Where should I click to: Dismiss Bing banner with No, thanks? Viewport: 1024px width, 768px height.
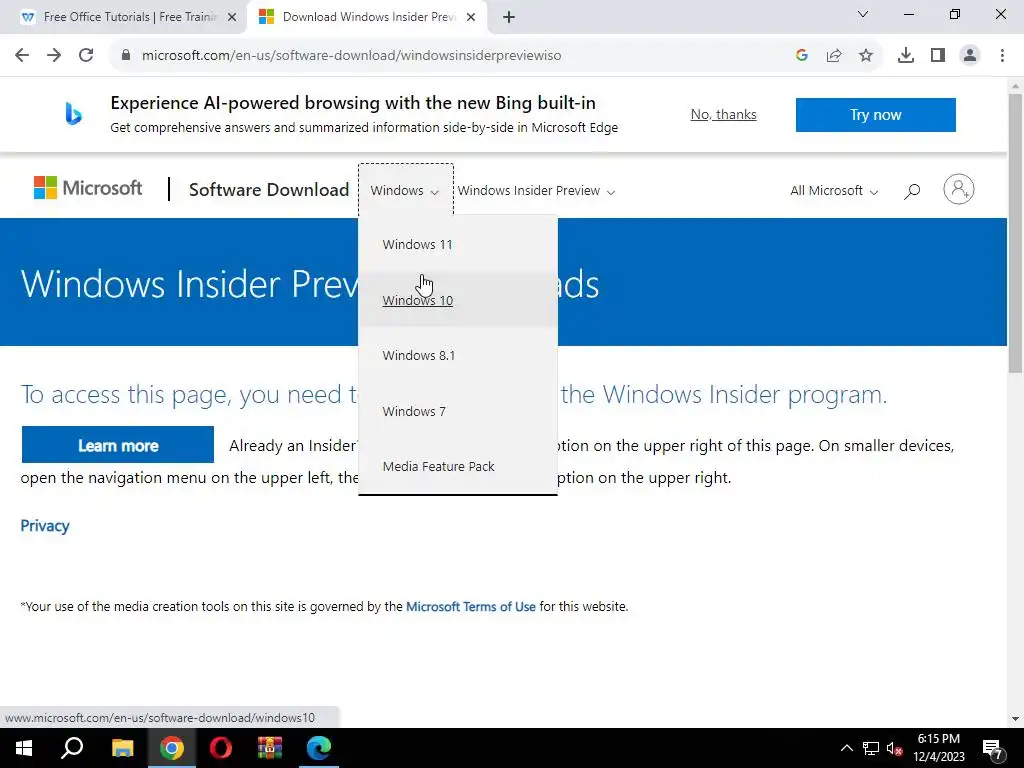click(x=723, y=114)
